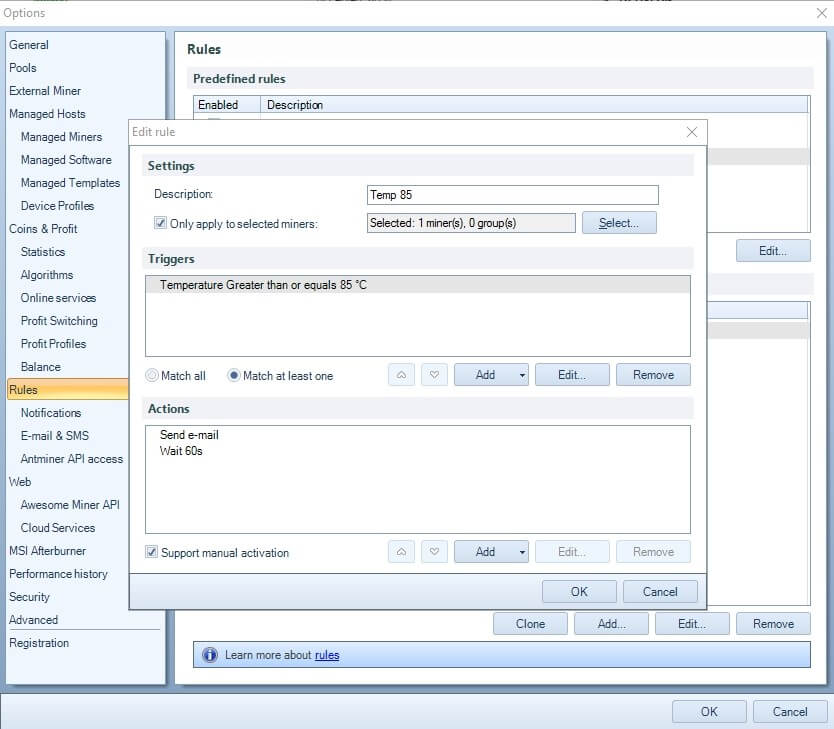Remove the selected trigger
This screenshot has width=834, height=729.
coord(653,375)
